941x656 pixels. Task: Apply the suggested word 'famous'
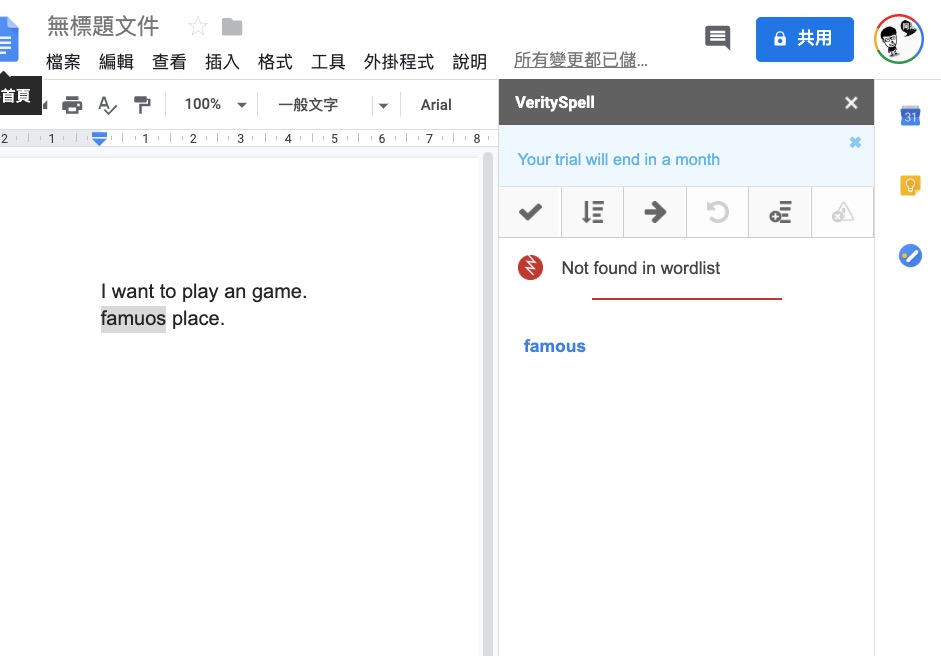tap(555, 346)
